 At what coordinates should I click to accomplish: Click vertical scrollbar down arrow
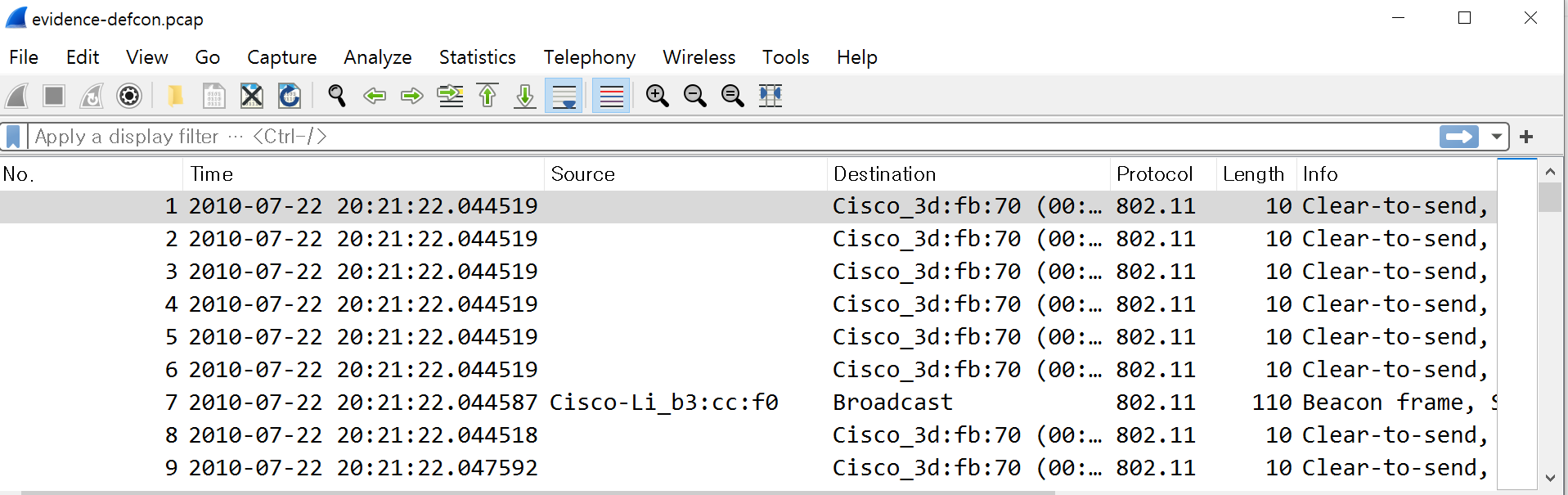click(x=1549, y=479)
